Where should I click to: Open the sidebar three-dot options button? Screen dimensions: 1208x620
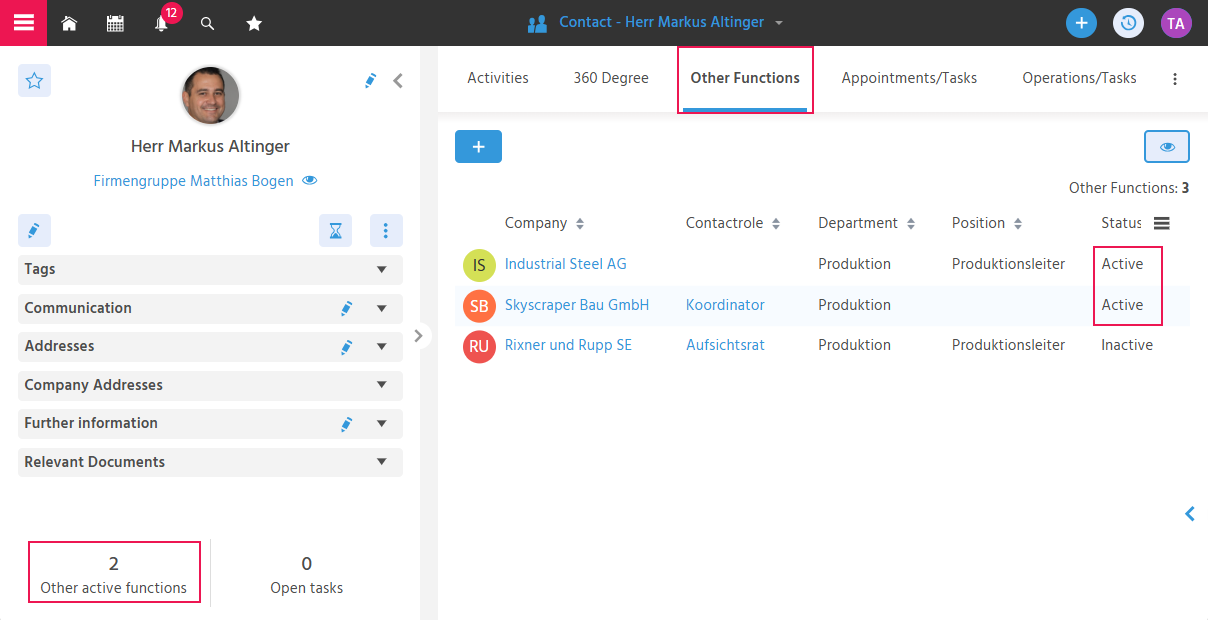(386, 231)
